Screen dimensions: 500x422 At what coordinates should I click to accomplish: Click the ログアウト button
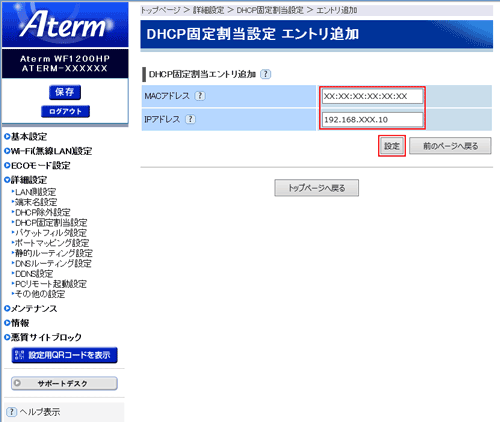[x=65, y=111]
